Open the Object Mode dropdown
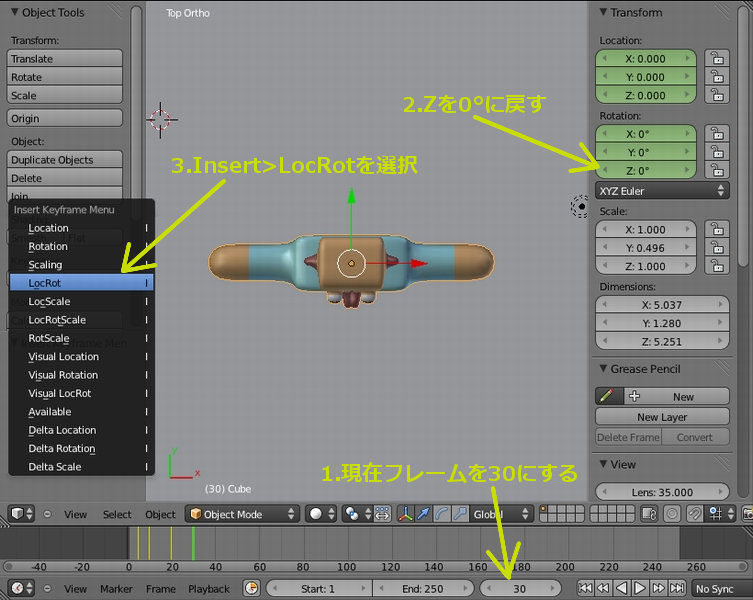753x600 pixels. pos(243,514)
